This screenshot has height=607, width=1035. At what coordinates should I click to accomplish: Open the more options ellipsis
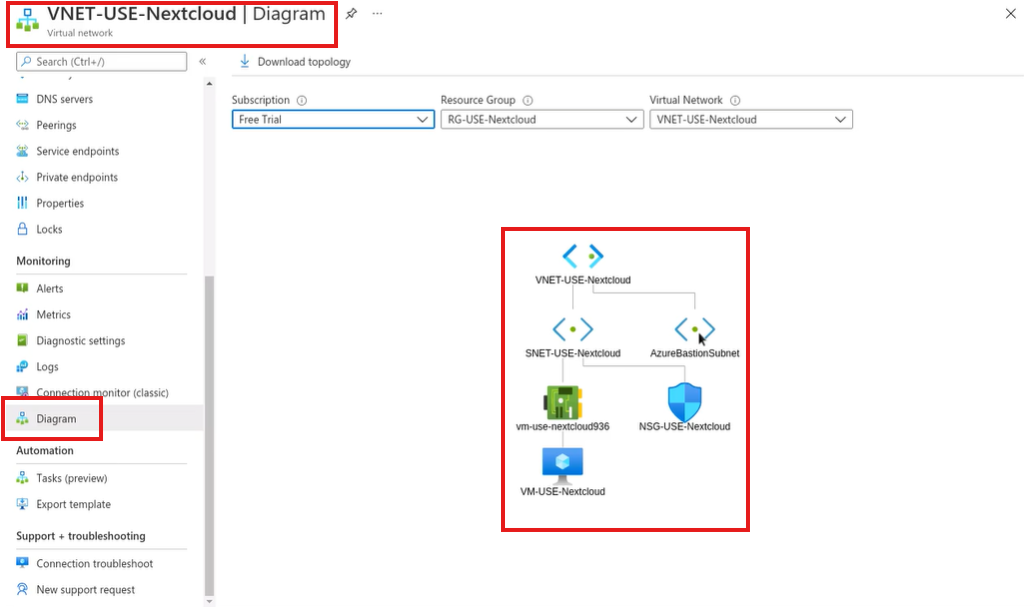click(377, 13)
